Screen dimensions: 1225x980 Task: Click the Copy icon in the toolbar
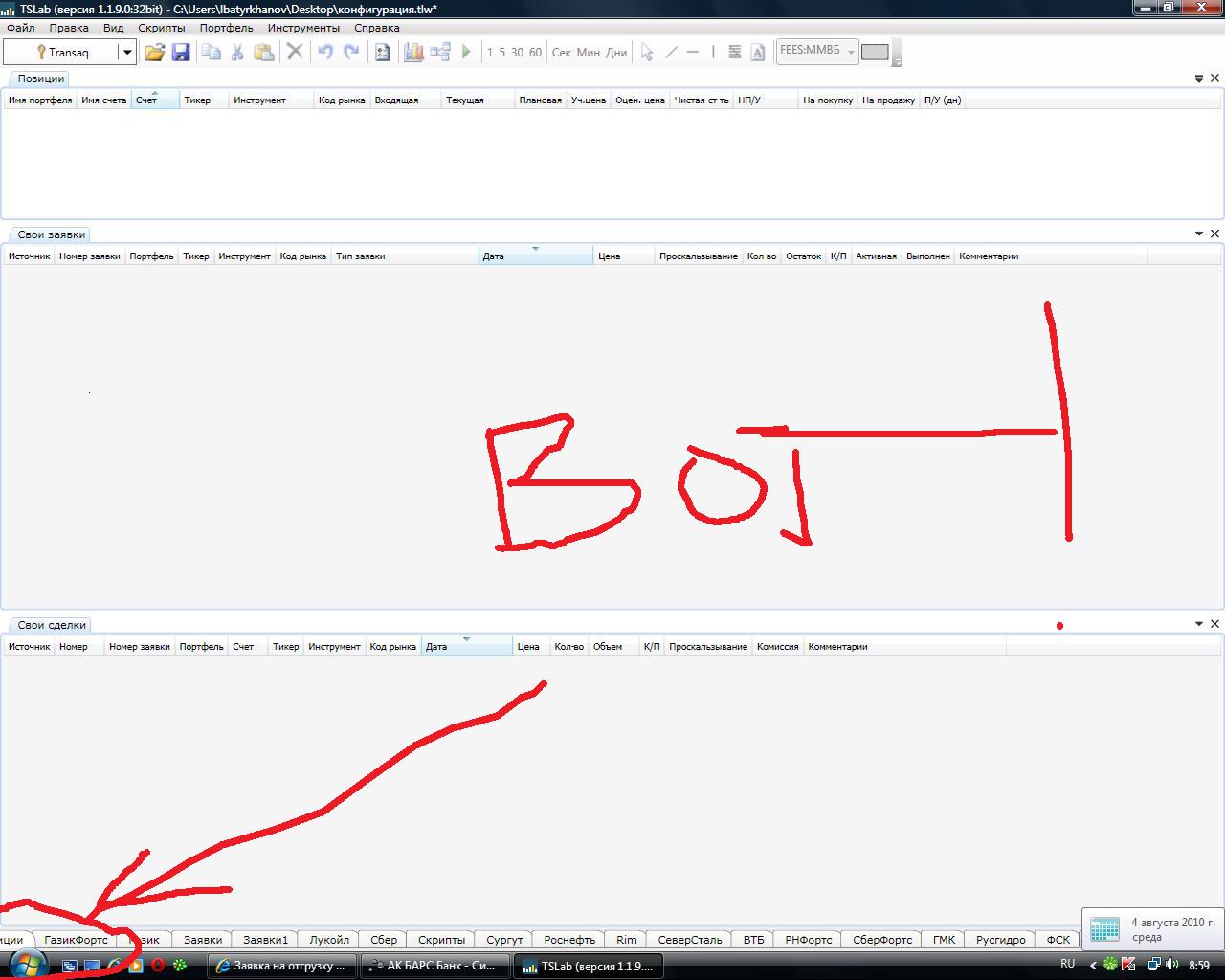211,52
